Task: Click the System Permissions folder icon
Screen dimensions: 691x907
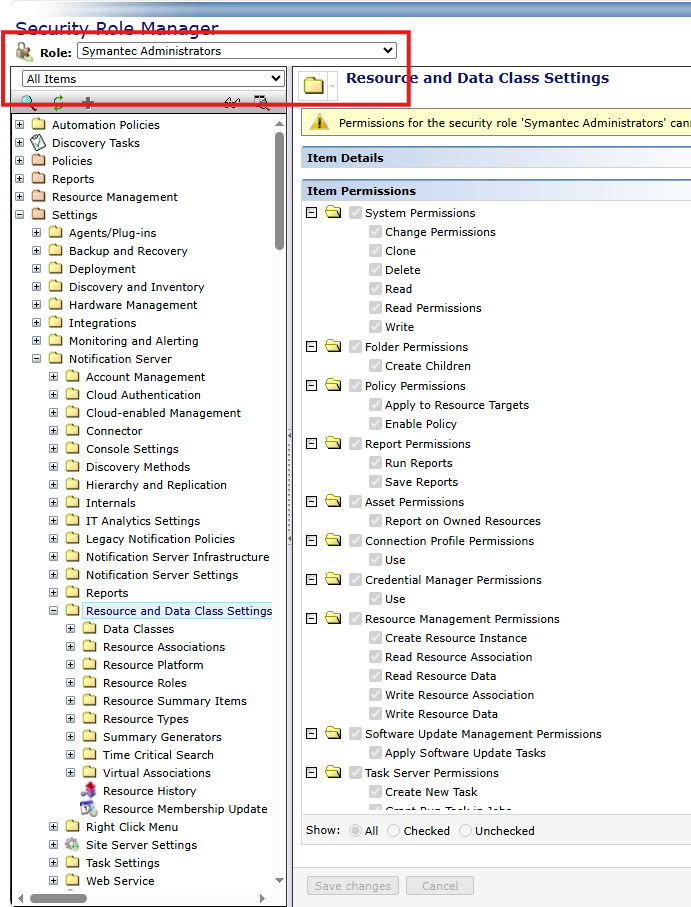Action: [x=333, y=212]
